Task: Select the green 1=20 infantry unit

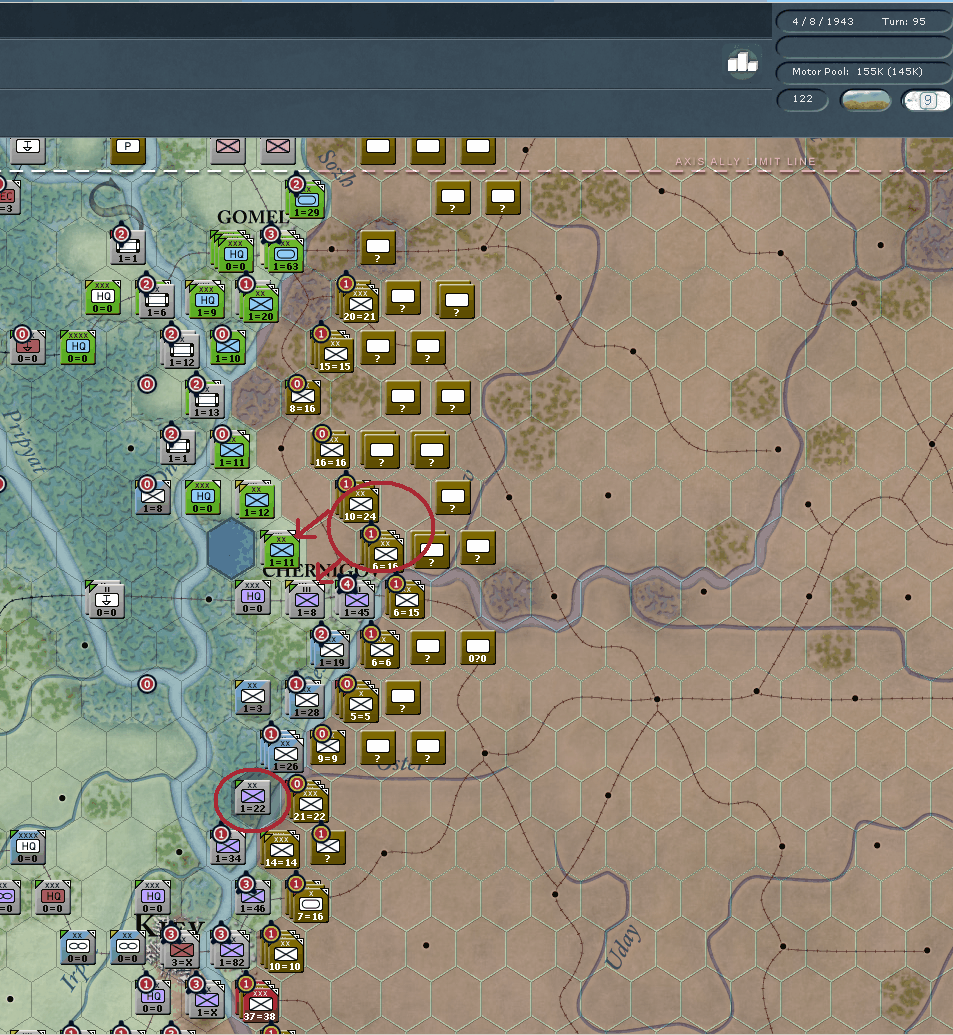Action: coord(260,305)
